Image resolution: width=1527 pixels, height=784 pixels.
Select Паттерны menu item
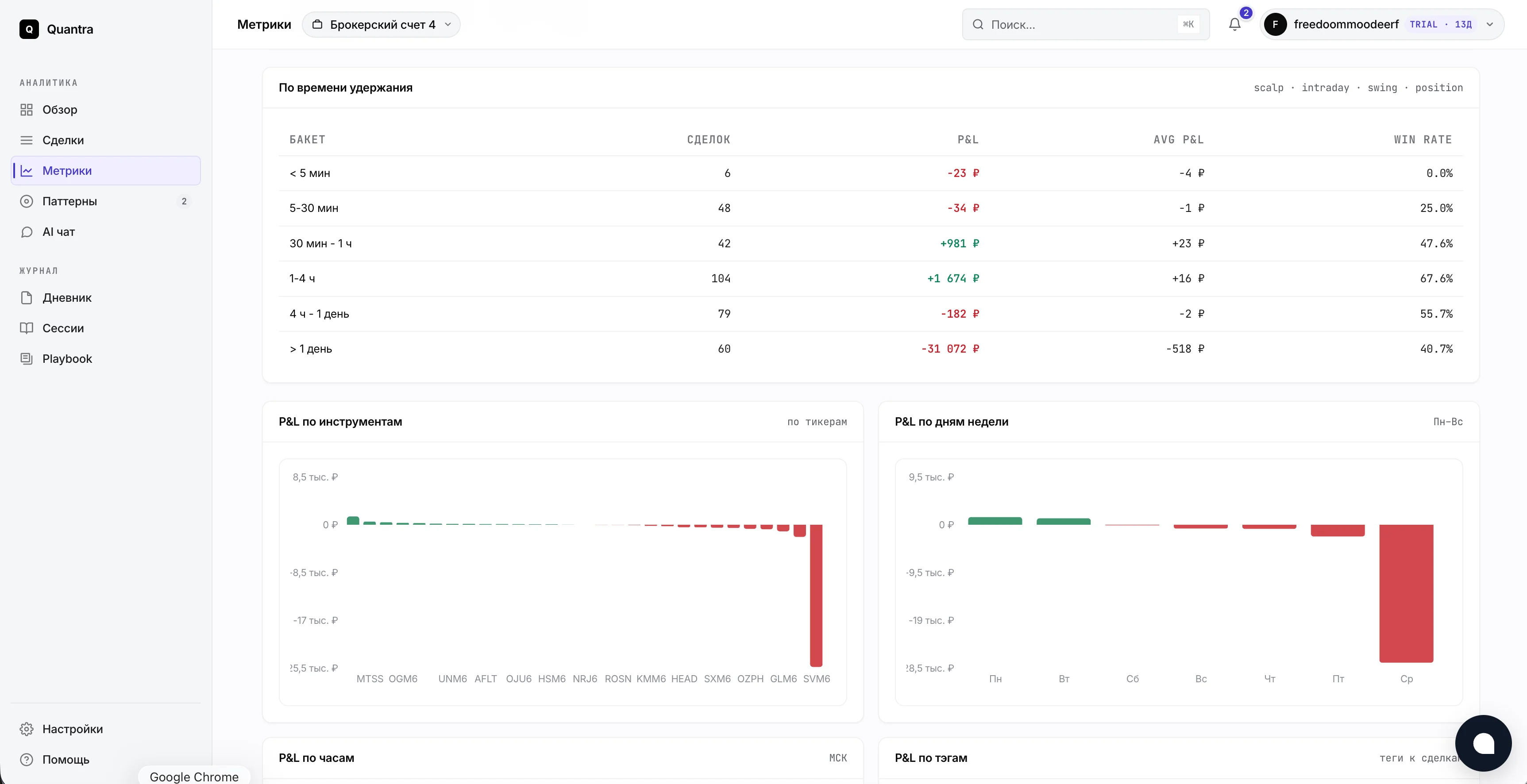click(x=105, y=201)
